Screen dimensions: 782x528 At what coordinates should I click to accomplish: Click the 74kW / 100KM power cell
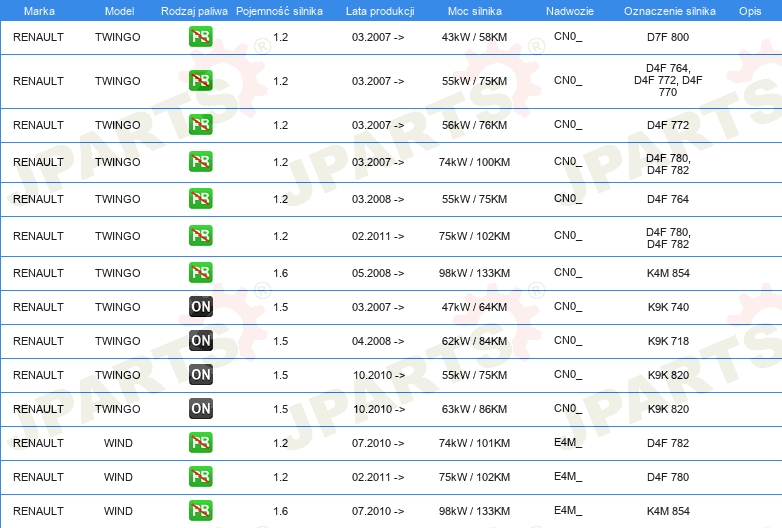[x=474, y=162]
